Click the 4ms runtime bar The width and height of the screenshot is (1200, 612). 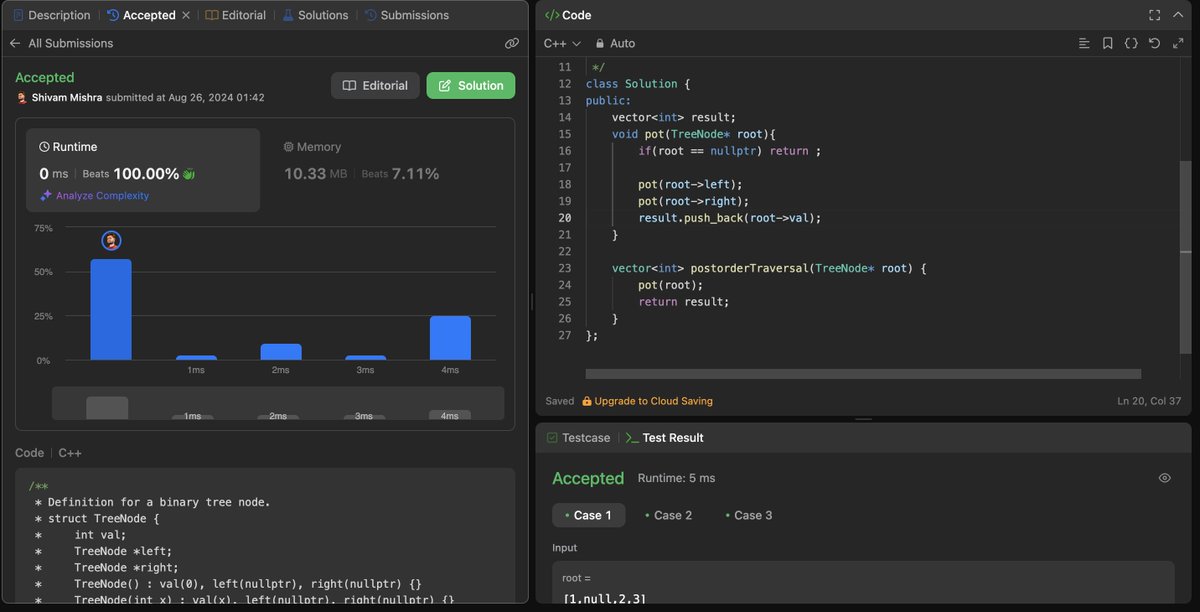coord(450,338)
